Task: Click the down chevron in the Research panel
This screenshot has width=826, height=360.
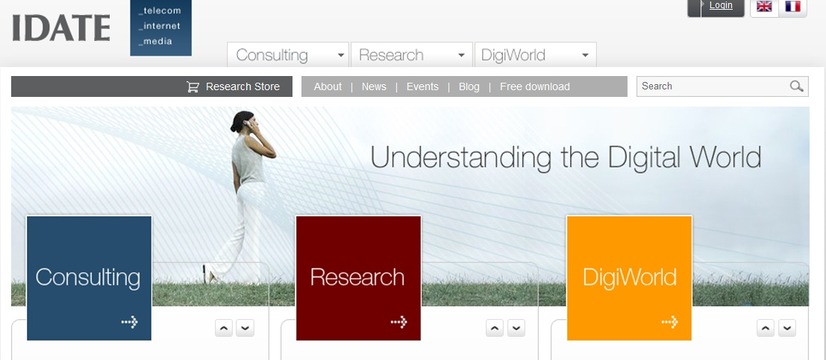Action: (x=516, y=328)
